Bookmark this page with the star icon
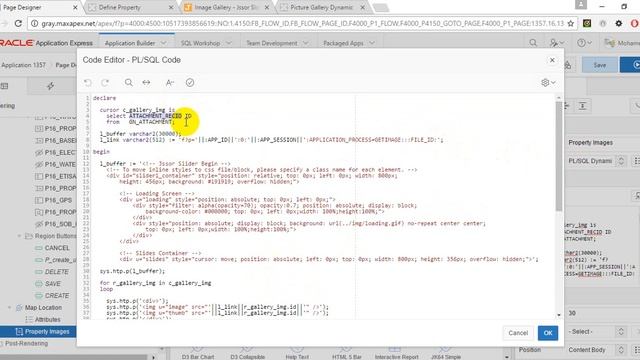The width and height of the screenshot is (640, 360). coord(571,24)
